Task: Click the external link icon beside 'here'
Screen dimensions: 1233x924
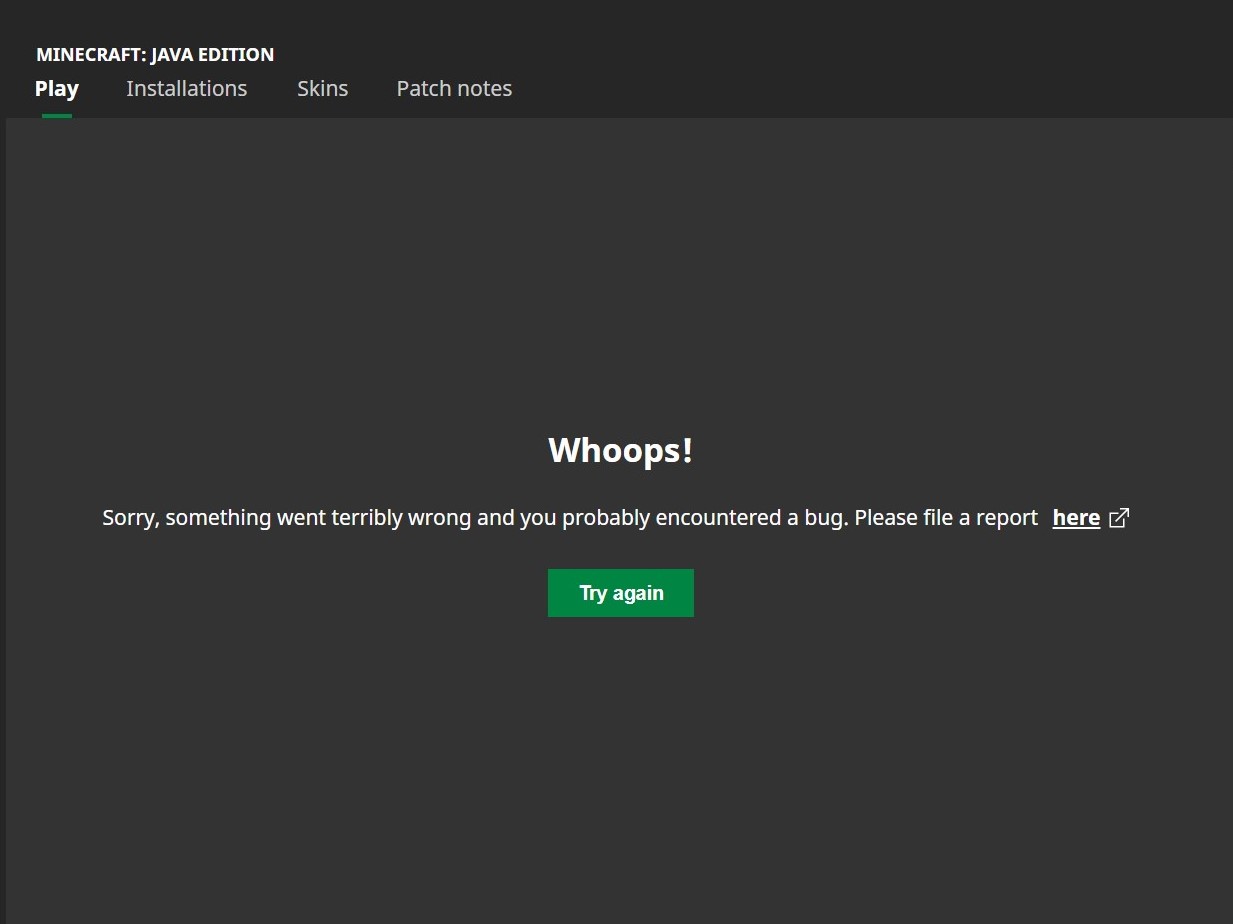Action: click(1120, 518)
